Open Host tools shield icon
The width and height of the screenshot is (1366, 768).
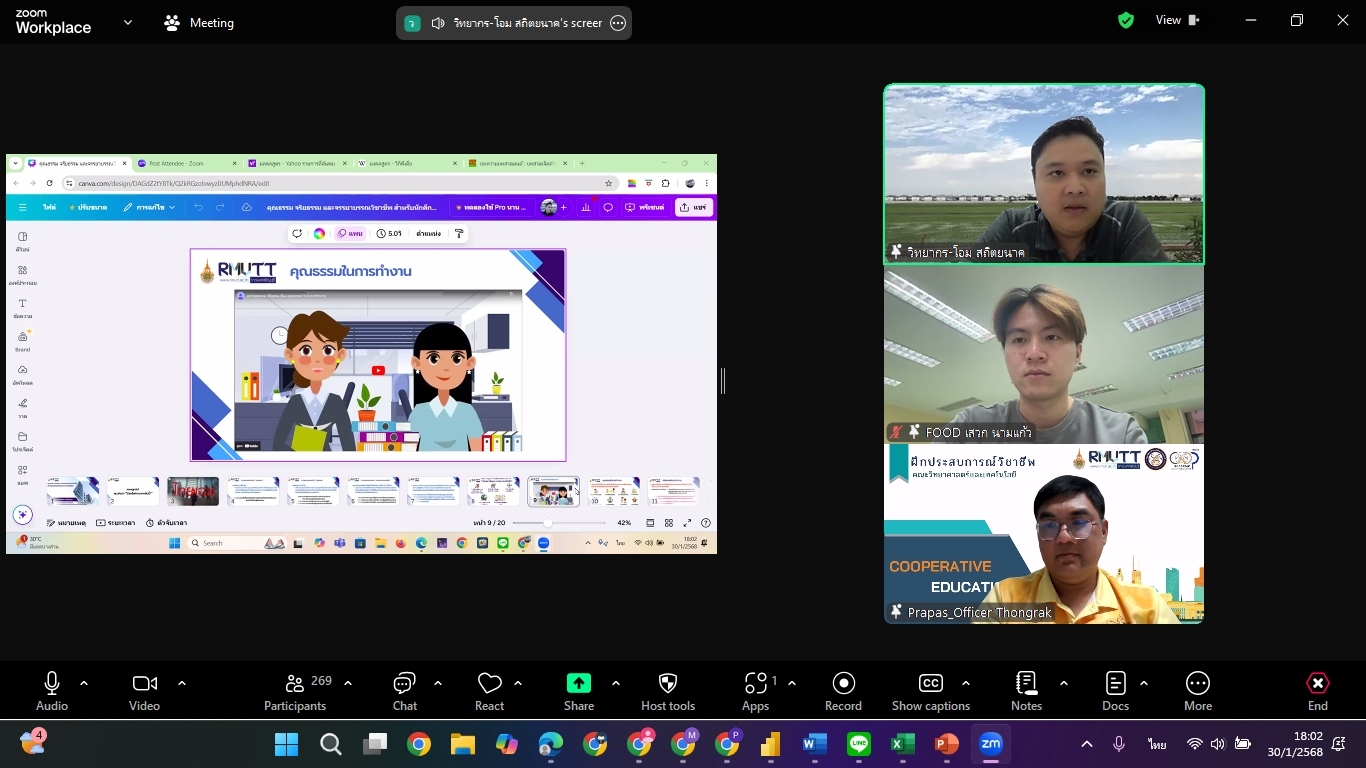click(668, 691)
